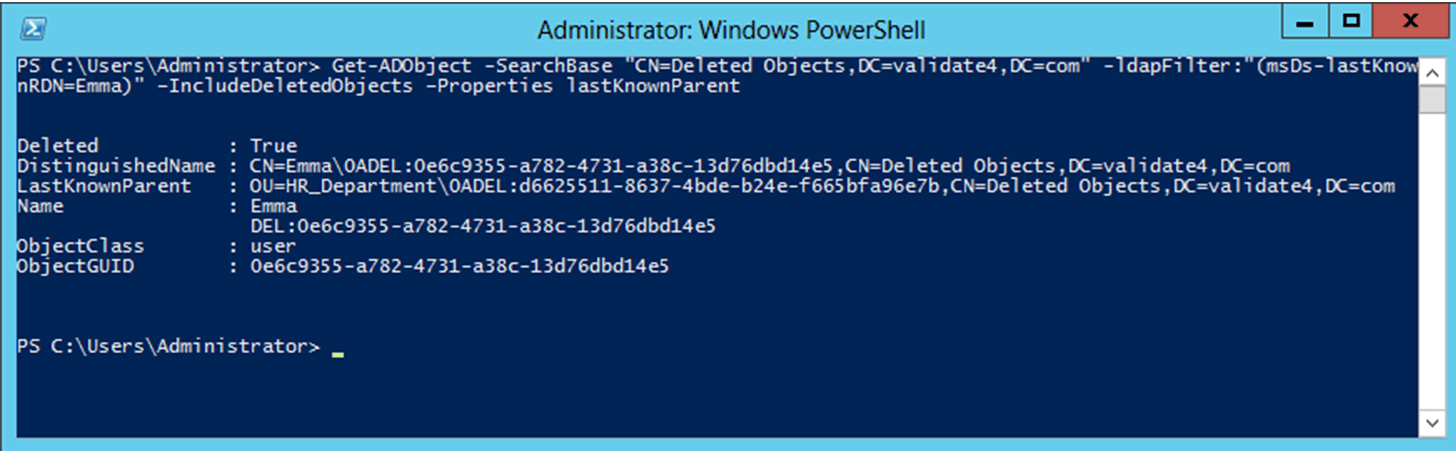This screenshot has width=1456, height=454.
Task: Click the DistinguishedName output value
Action: pyautogui.click(x=769, y=166)
